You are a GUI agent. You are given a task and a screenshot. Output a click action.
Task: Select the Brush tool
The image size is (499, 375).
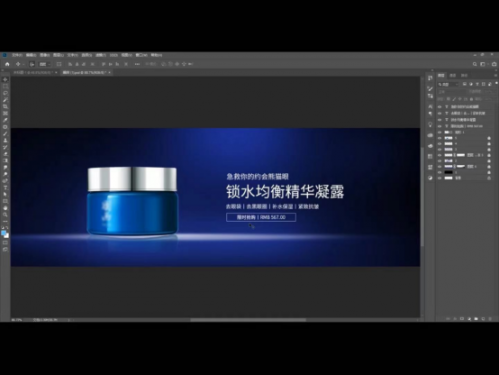click(x=5, y=134)
